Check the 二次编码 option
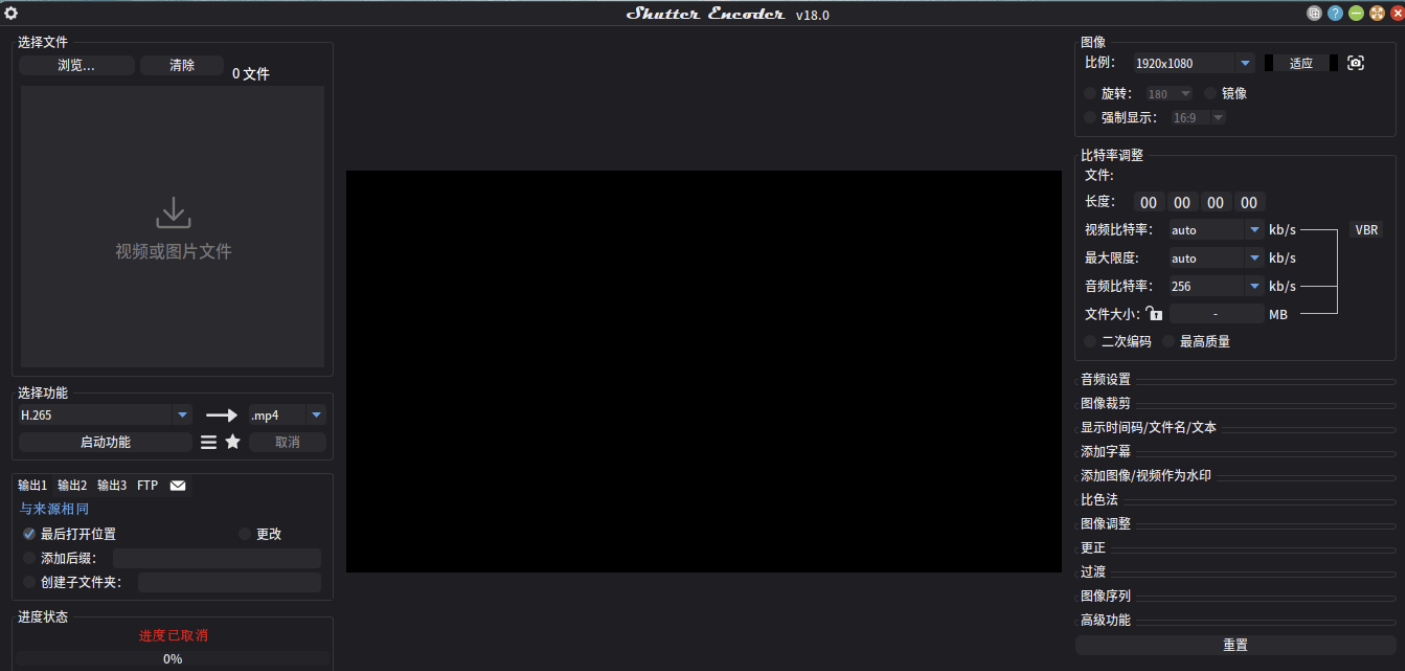Screen dimensions: 1405x671 [1089, 341]
